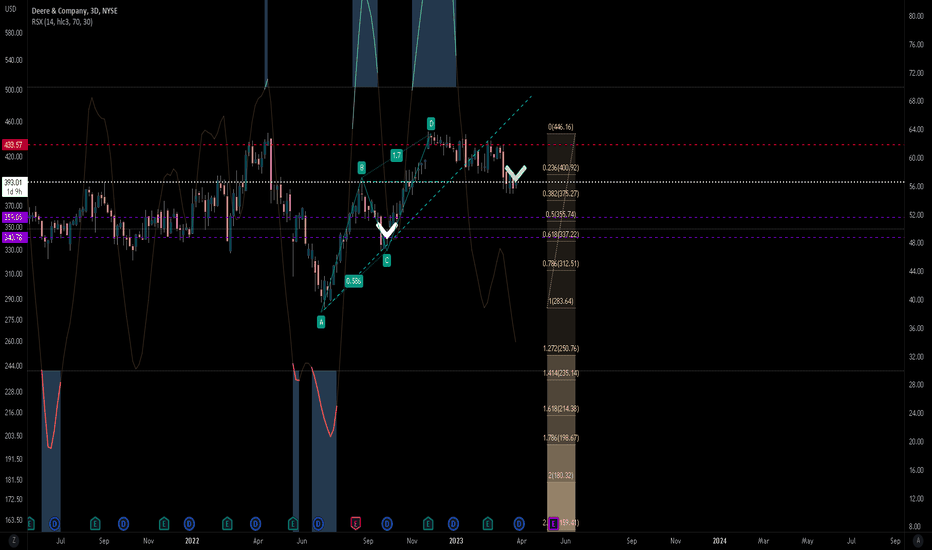Click the 2(180.32) Fibonacci label

561,476
